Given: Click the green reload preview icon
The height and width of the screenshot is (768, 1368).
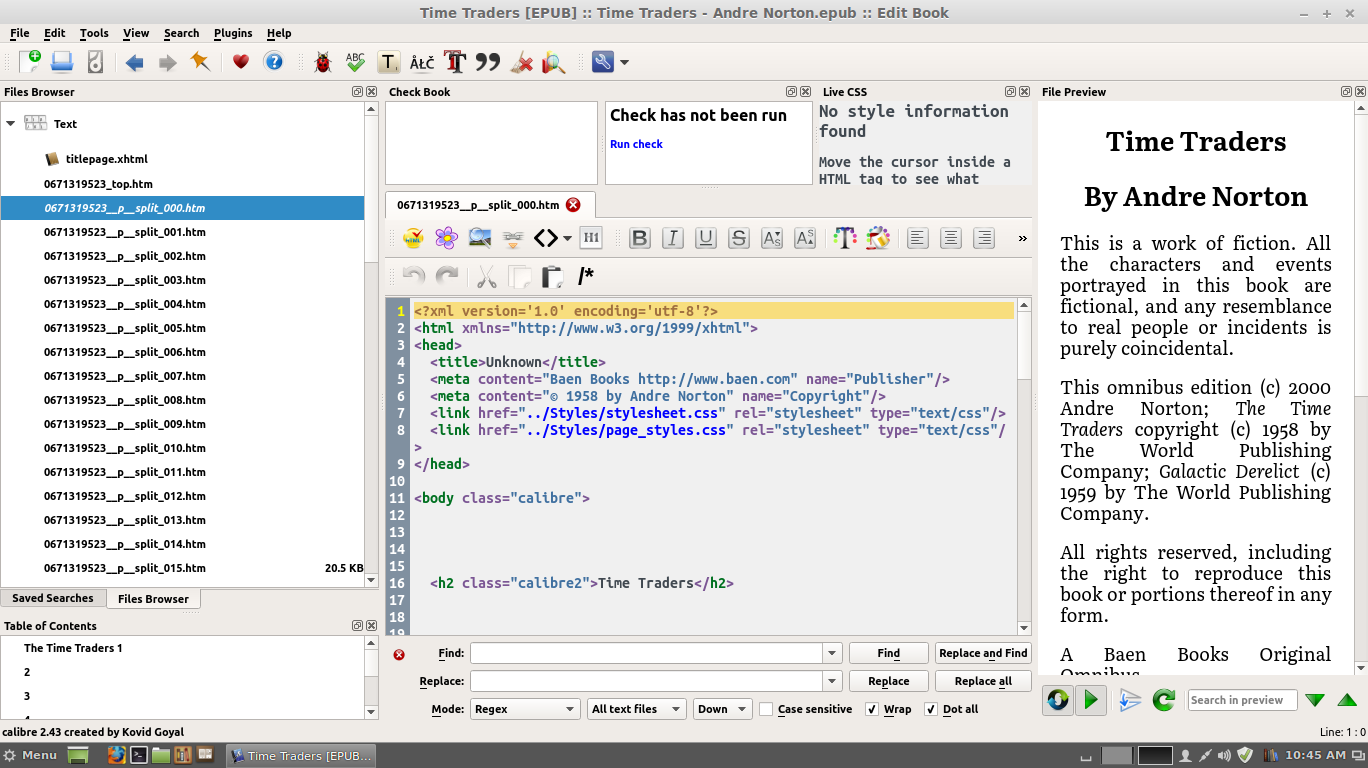Looking at the screenshot, I should pyautogui.click(x=1163, y=700).
